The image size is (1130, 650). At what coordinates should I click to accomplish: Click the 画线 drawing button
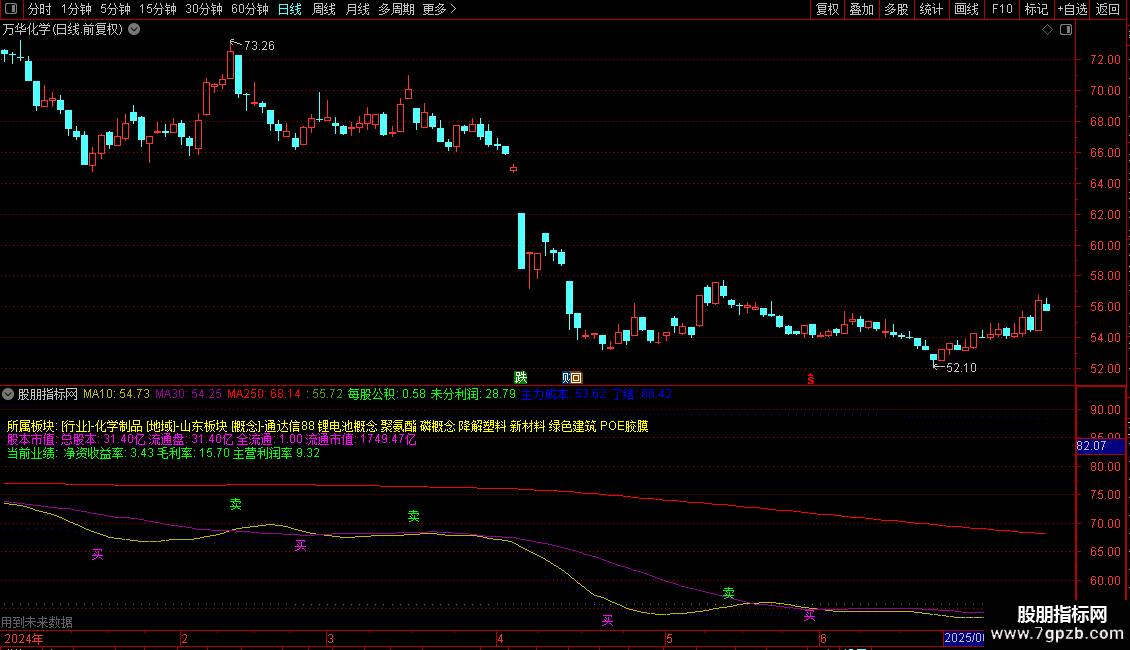966,9
